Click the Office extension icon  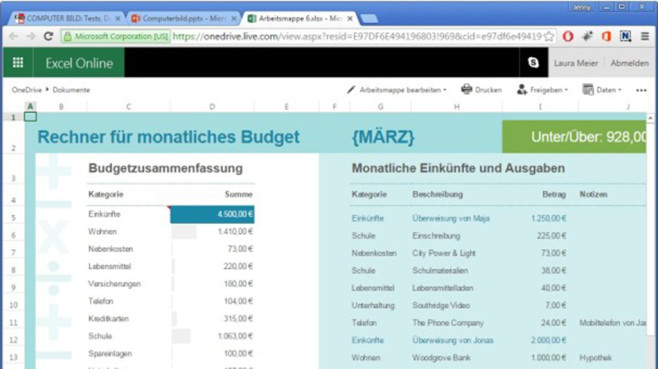pos(606,37)
